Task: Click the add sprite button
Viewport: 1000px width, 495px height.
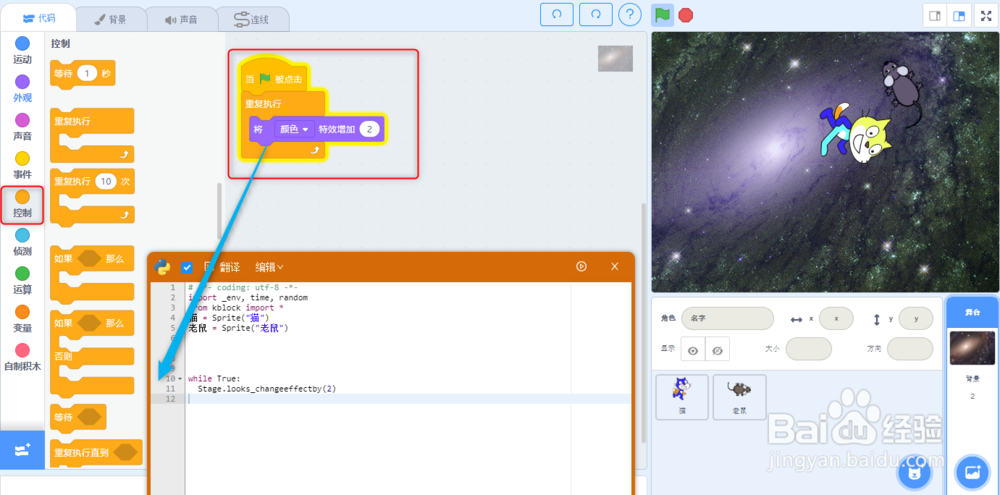Action: 914,473
